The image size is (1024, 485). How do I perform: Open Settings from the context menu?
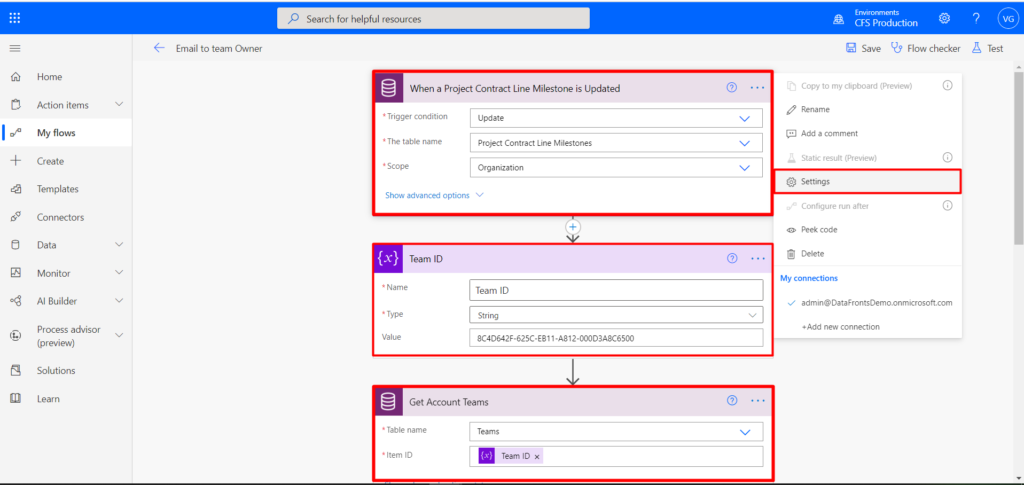pos(867,181)
